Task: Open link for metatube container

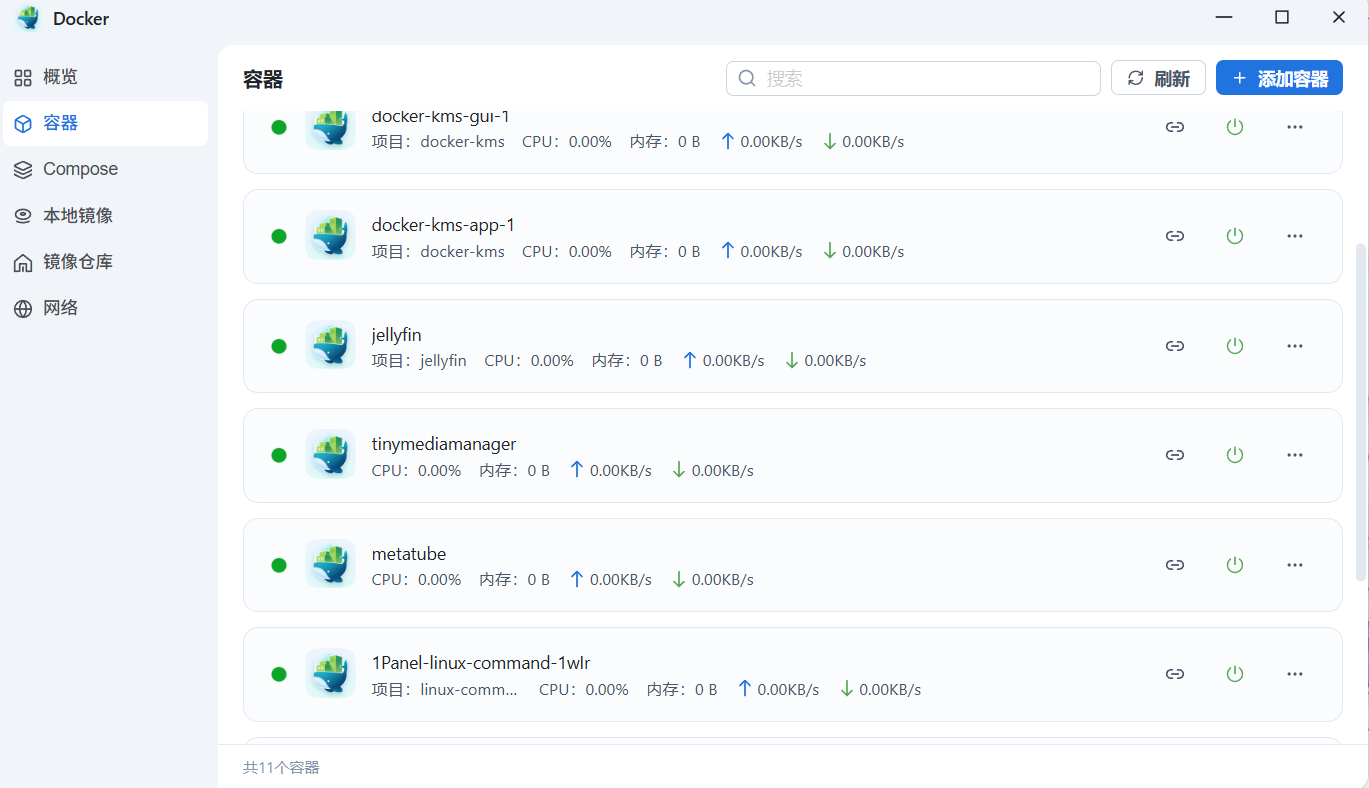Action: [1175, 565]
